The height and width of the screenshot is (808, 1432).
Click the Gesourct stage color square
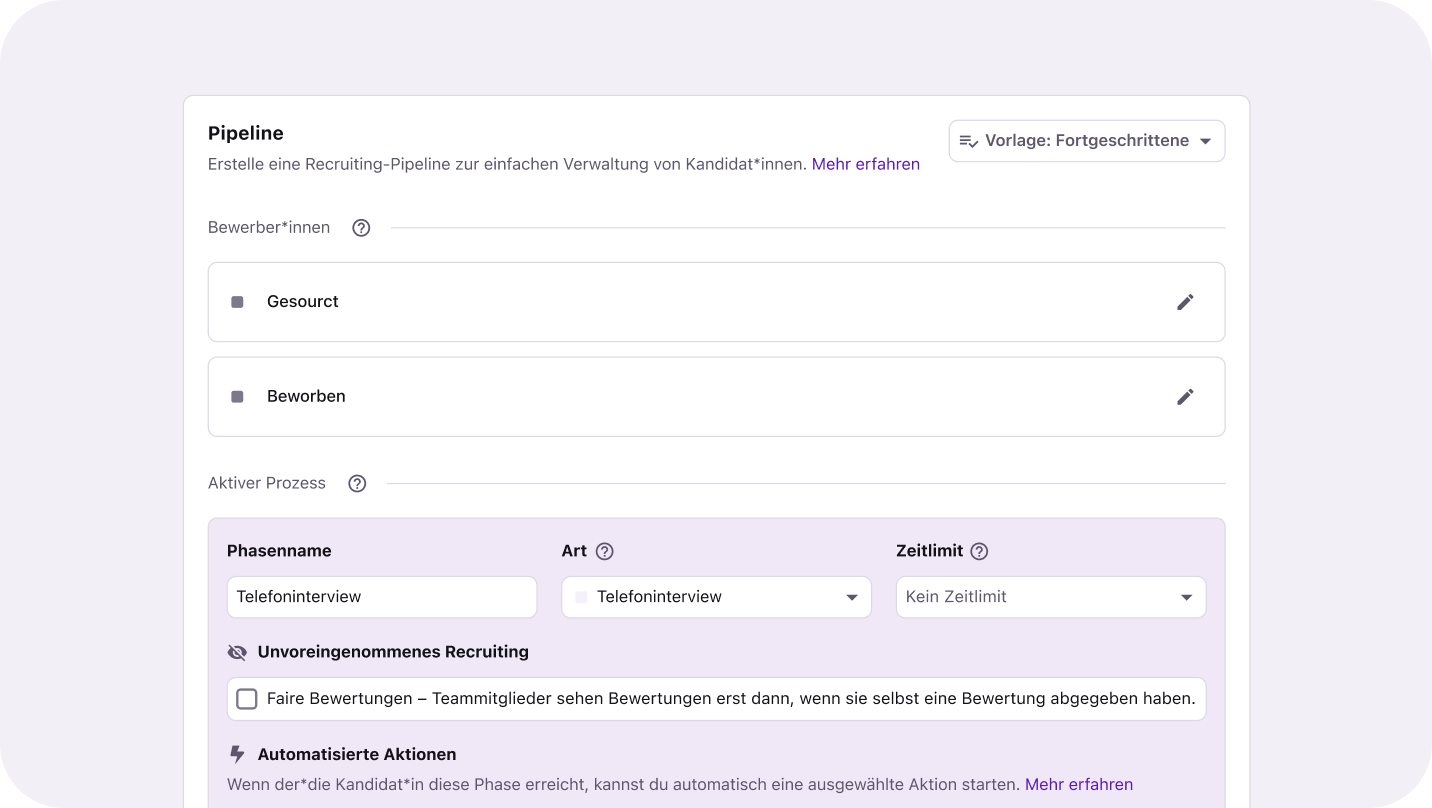click(x=237, y=302)
